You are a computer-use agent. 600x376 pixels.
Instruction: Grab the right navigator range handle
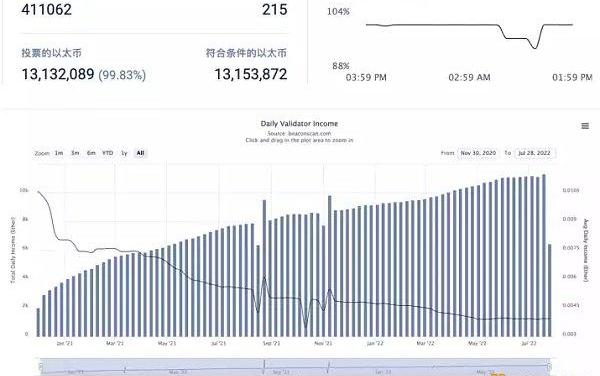tap(549, 366)
